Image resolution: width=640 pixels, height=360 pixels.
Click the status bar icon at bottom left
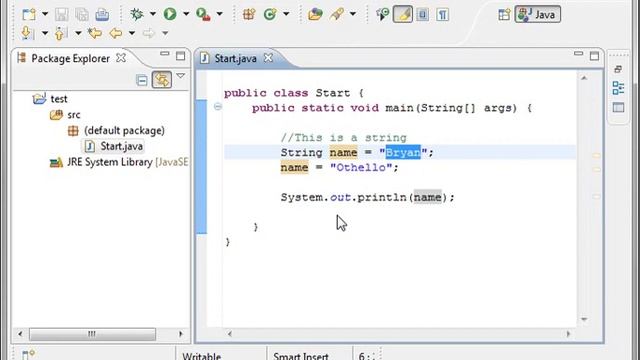coord(29,354)
